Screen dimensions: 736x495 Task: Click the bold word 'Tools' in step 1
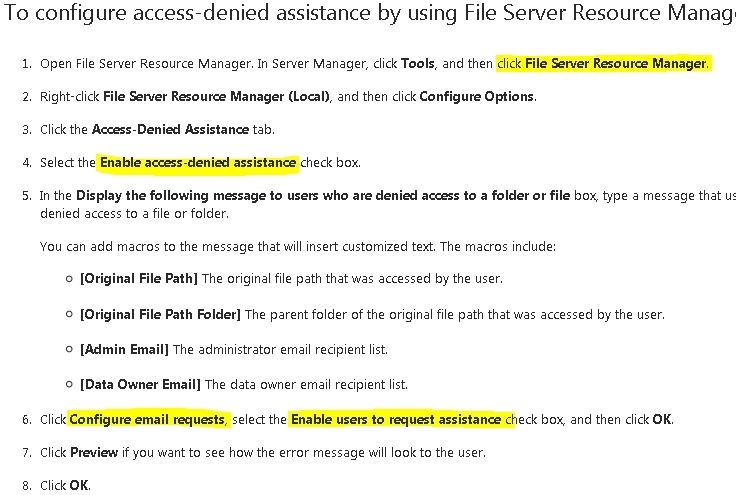pos(417,63)
